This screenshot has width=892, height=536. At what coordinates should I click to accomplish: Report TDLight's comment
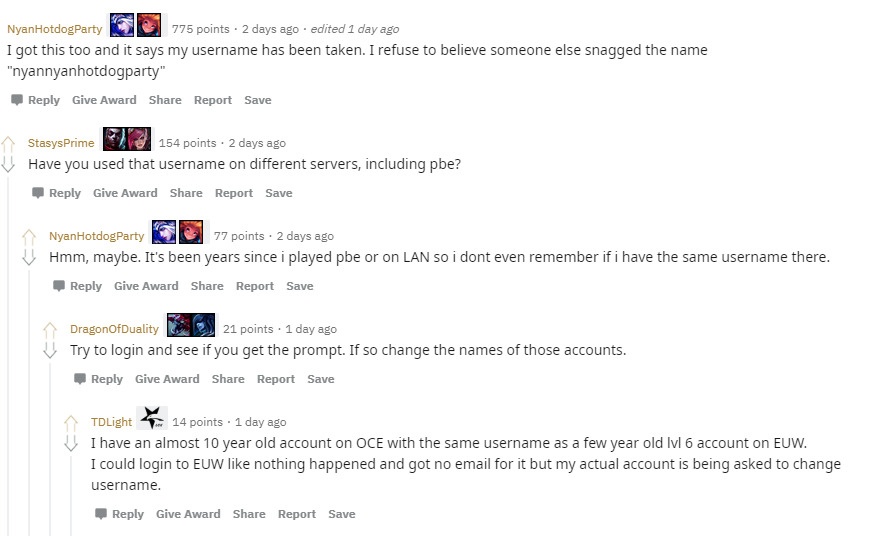297,514
